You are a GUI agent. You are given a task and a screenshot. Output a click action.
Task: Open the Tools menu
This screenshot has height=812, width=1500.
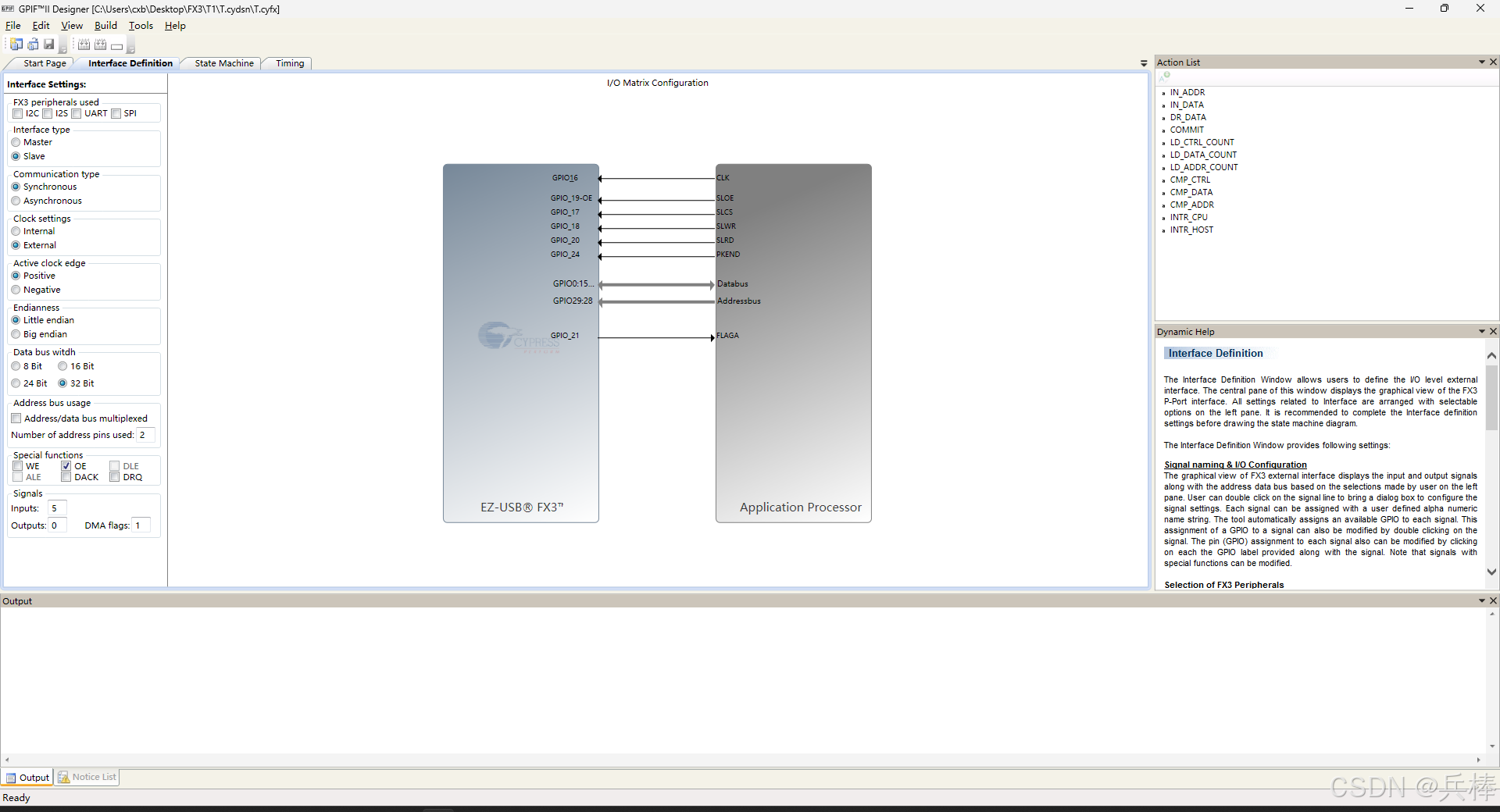141,26
